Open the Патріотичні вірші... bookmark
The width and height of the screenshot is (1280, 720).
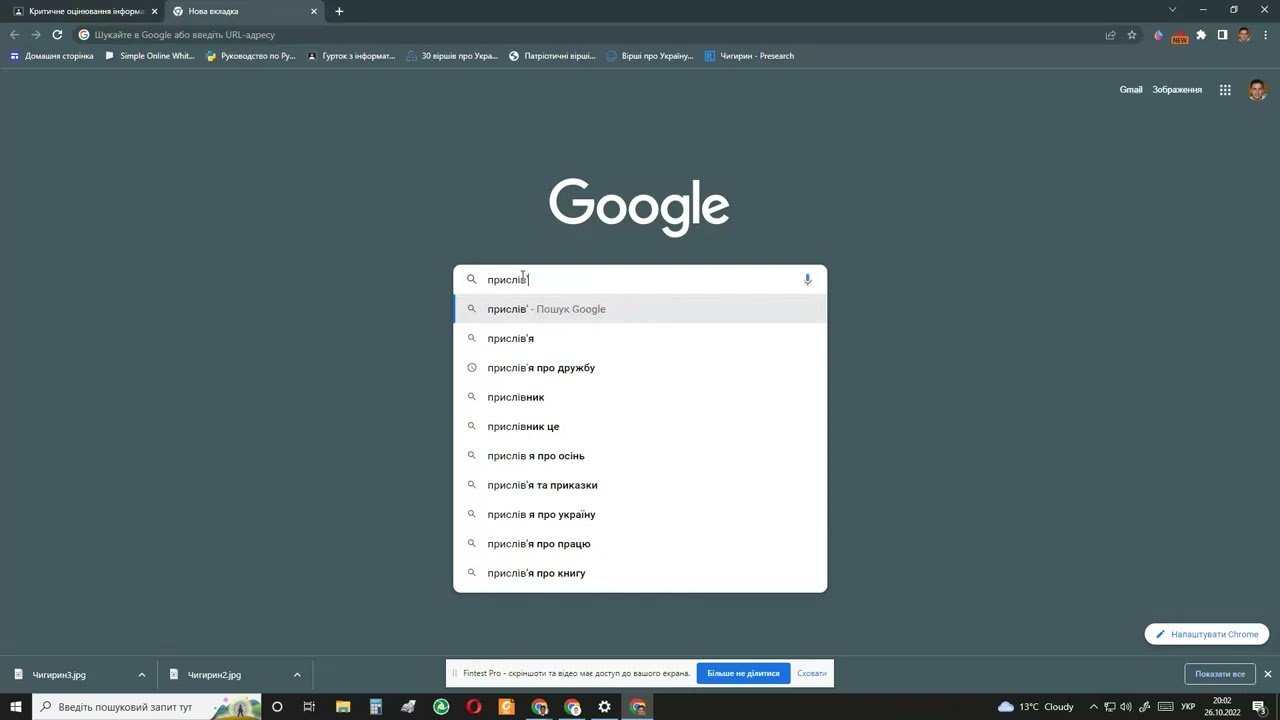click(552, 56)
